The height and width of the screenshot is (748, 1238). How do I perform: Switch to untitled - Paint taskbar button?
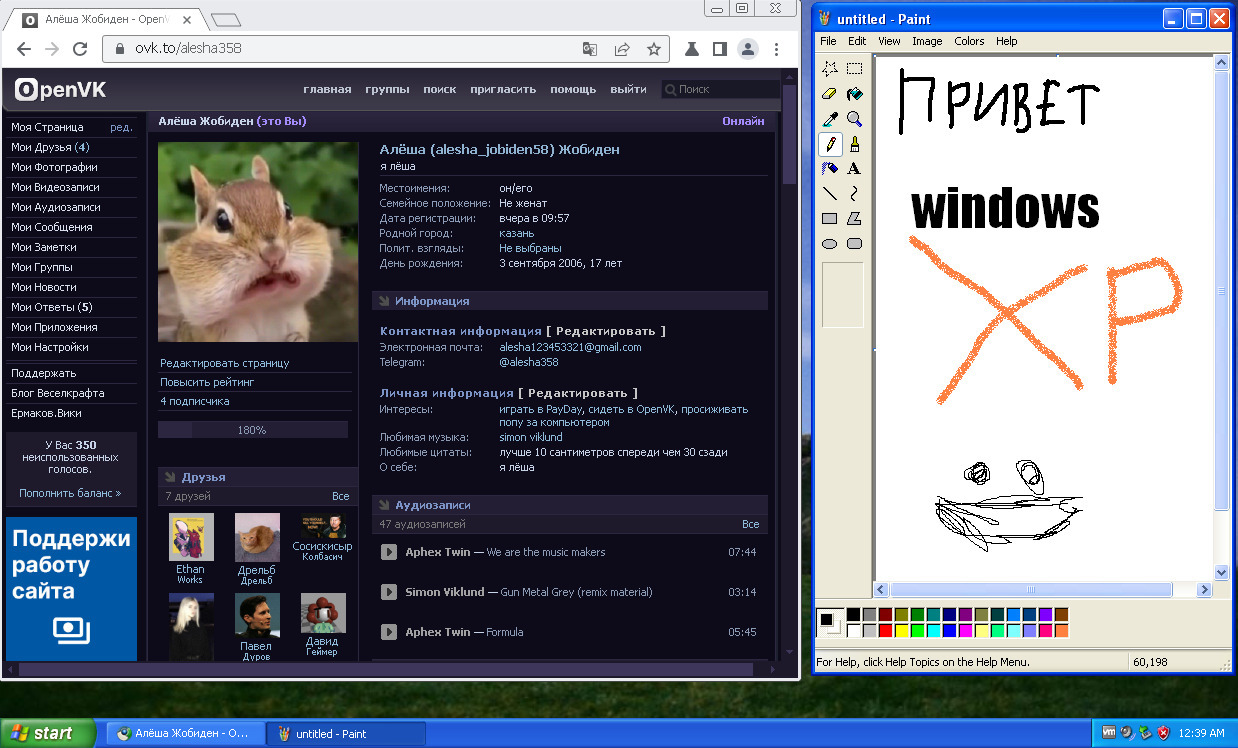[345, 733]
